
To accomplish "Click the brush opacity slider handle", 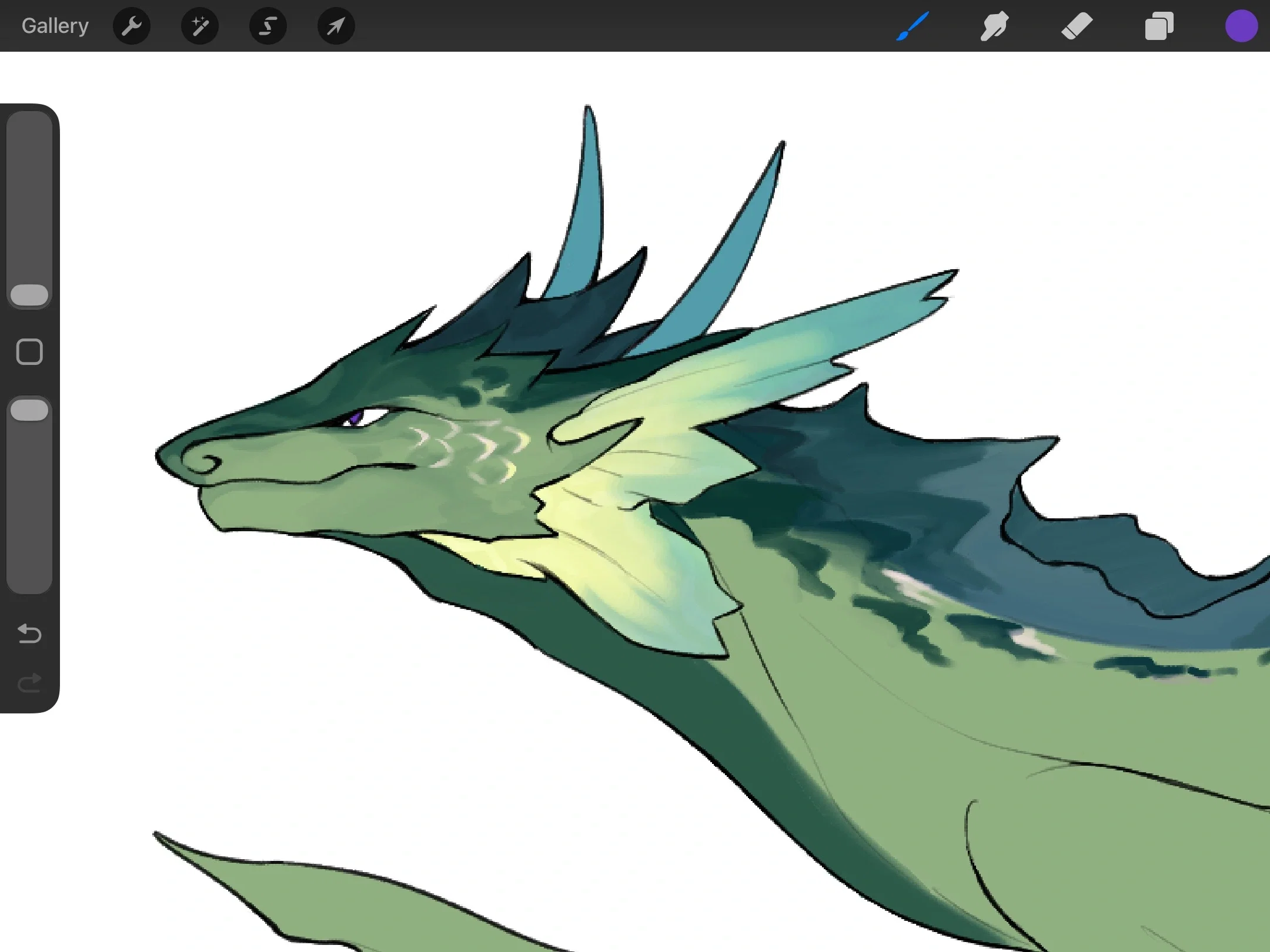I will pos(29,410).
